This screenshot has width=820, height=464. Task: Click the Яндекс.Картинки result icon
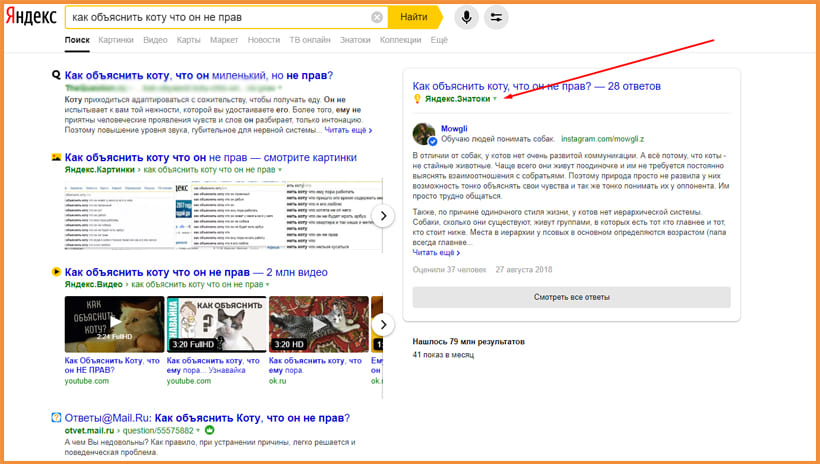point(56,157)
